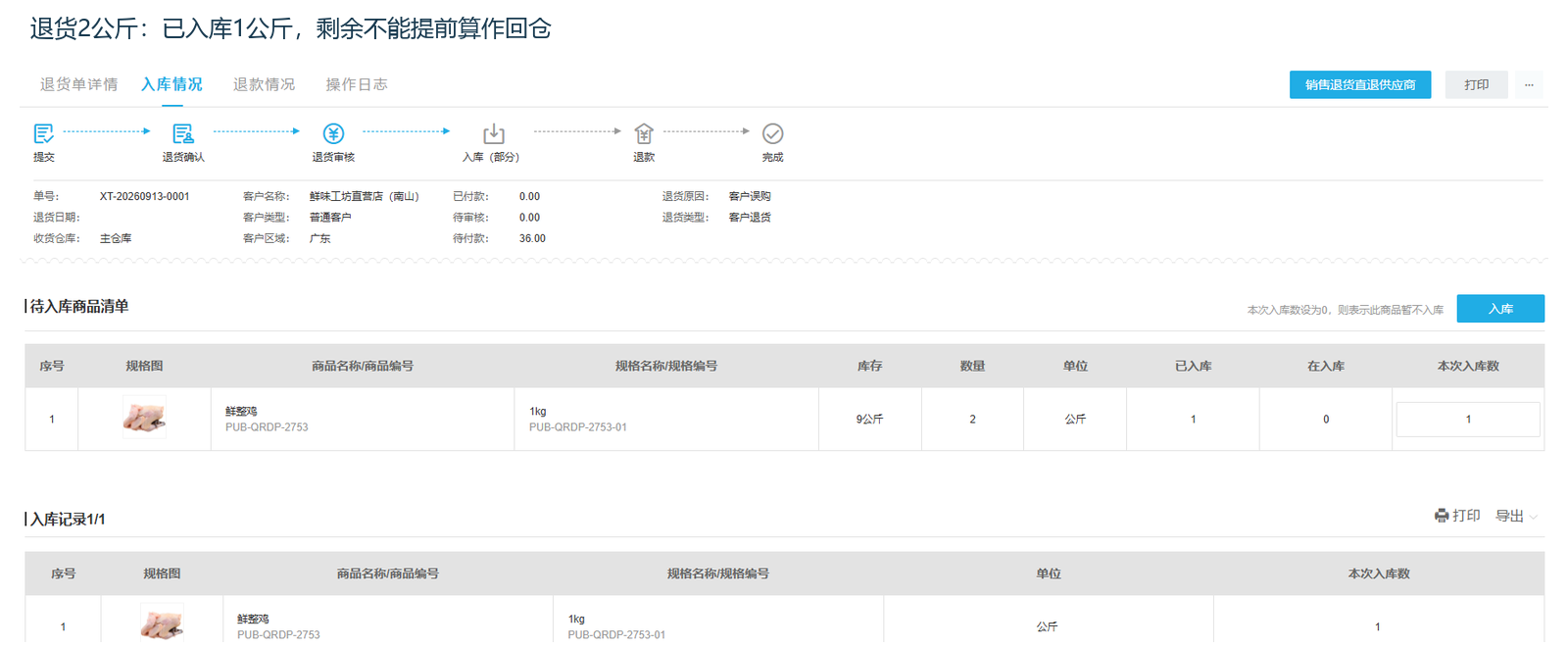
Task: Click the 规格名称/规格编号 header in 待入库 table
Action: click(x=666, y=366)
